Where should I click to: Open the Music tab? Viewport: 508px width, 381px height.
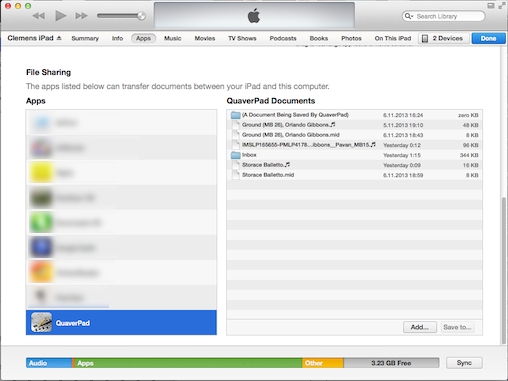pos(172,38)
